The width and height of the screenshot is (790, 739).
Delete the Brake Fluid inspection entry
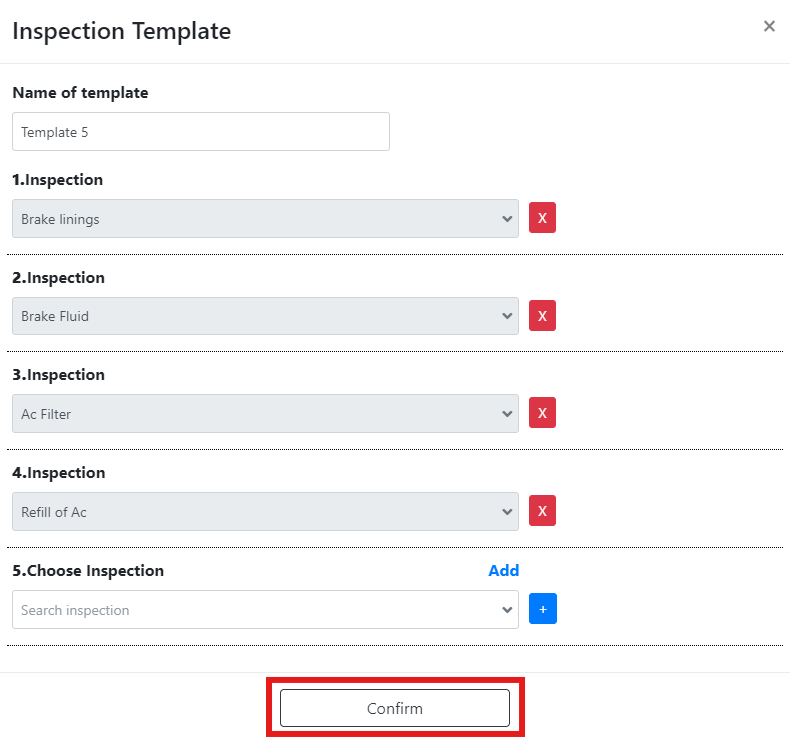pos(542,316)
